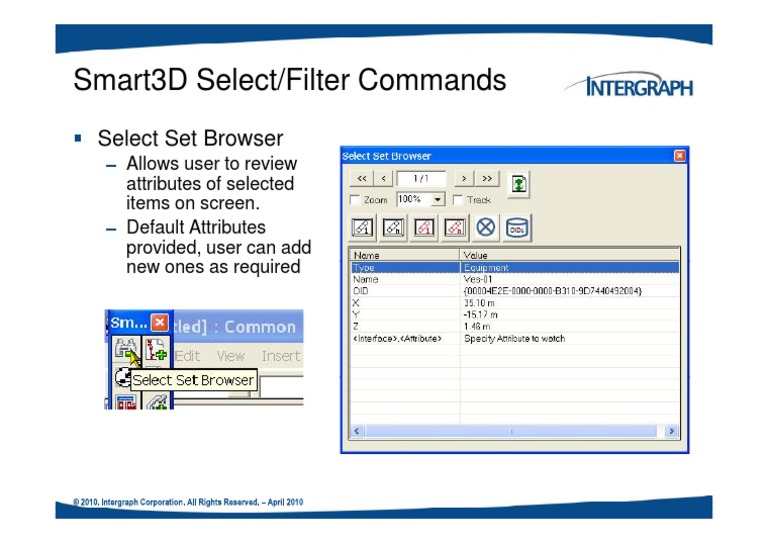This screenshot has width=768, height=543.
Task: Click the 35.10 m value
Action: coord(480,303)
